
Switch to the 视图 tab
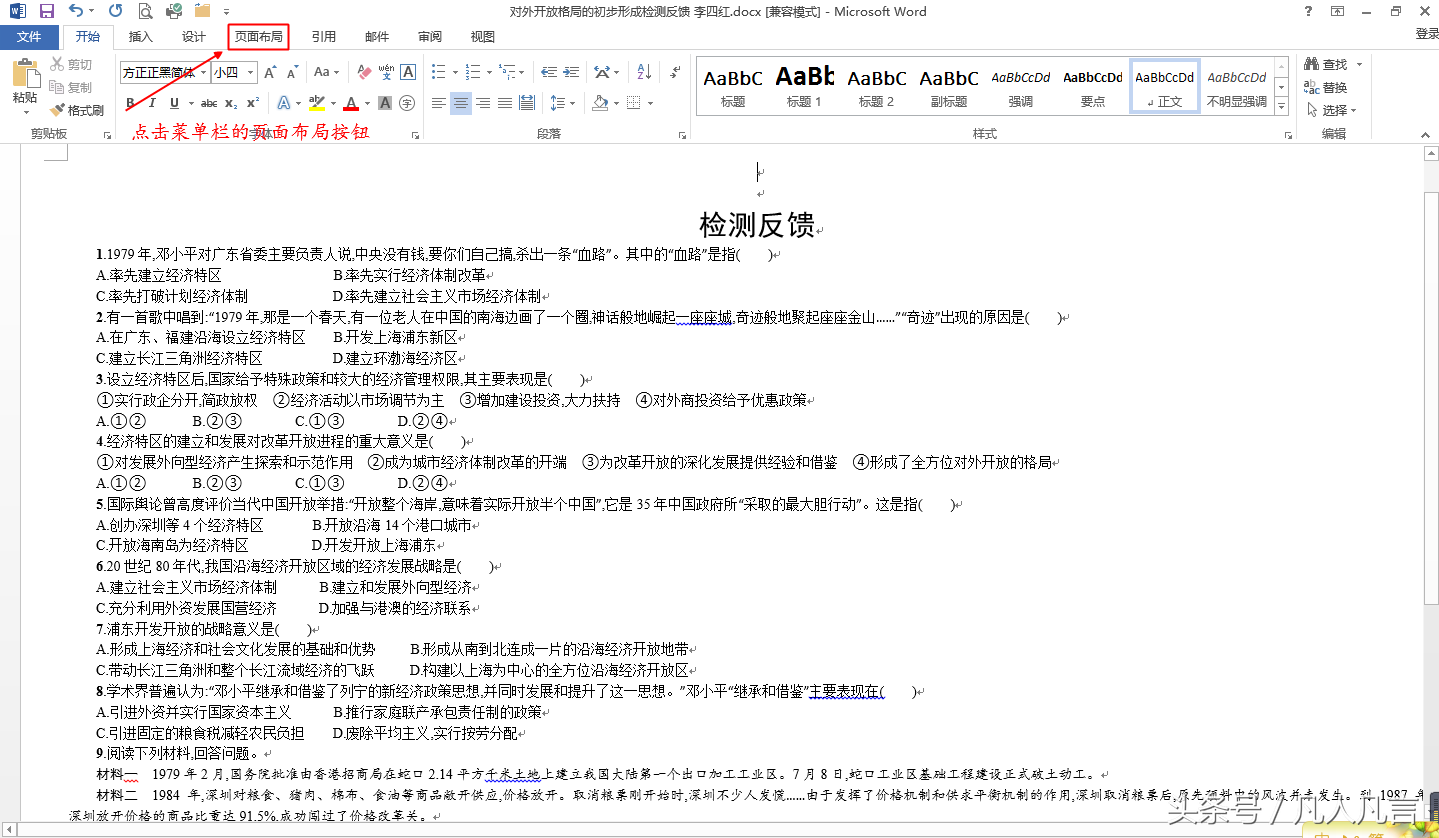(x=483, y=37)
